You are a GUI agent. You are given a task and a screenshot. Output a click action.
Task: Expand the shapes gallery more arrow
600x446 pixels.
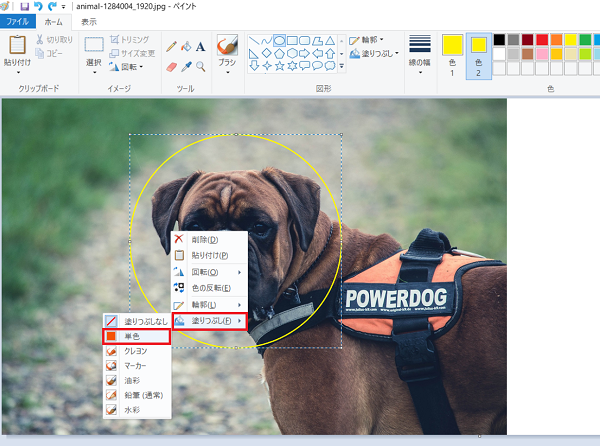click(x=341, y=66)
